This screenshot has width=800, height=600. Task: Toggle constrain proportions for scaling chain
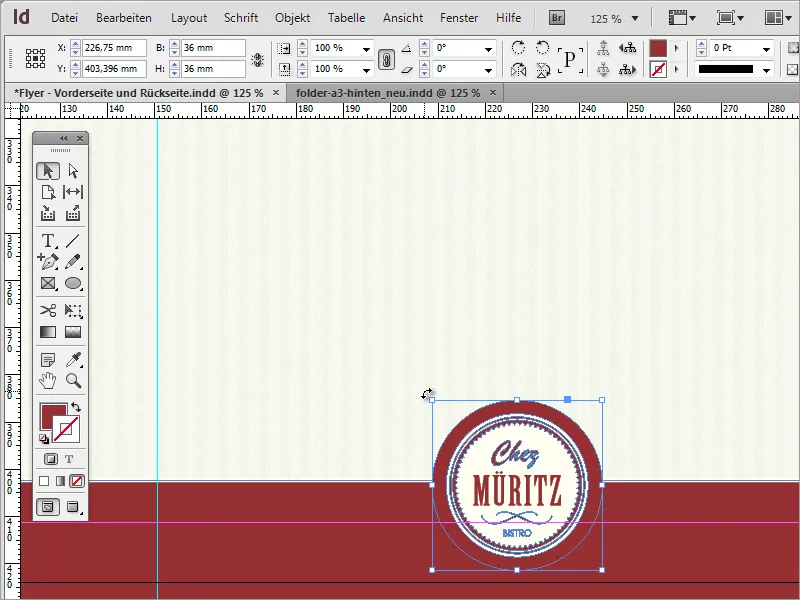(386, 60)
